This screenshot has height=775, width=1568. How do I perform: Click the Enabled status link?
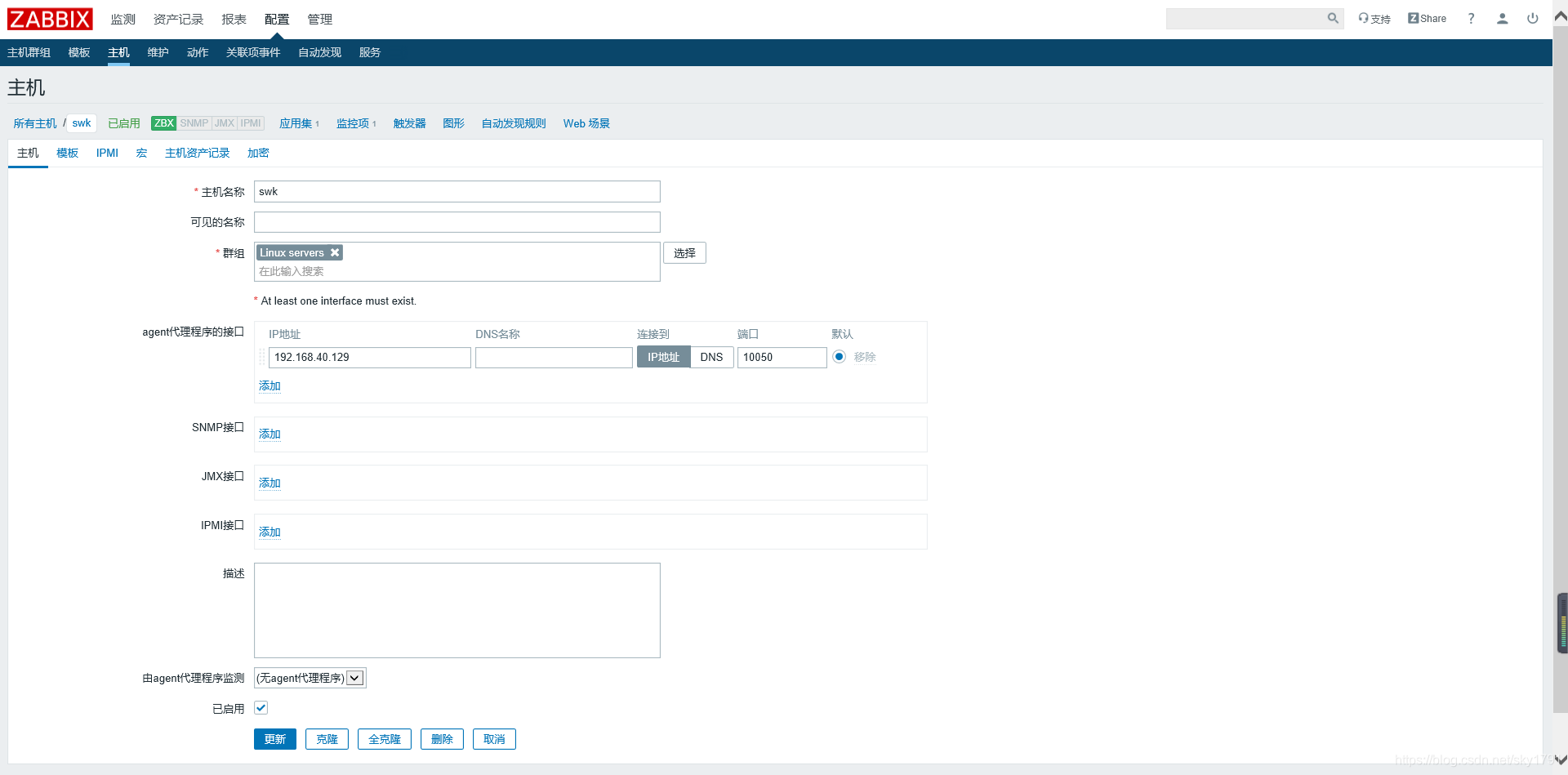124,123
